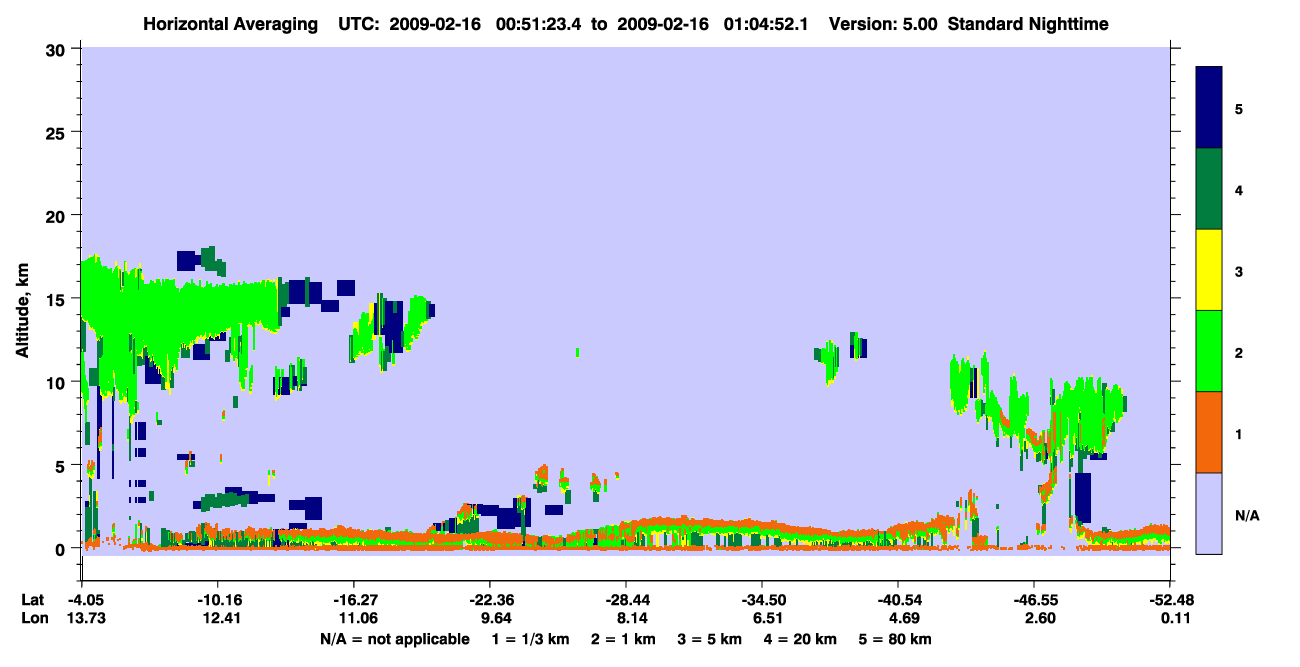Click the 25 km altitude tick label
This screenshot has width=1300, height=667.
tap(57, 133)
